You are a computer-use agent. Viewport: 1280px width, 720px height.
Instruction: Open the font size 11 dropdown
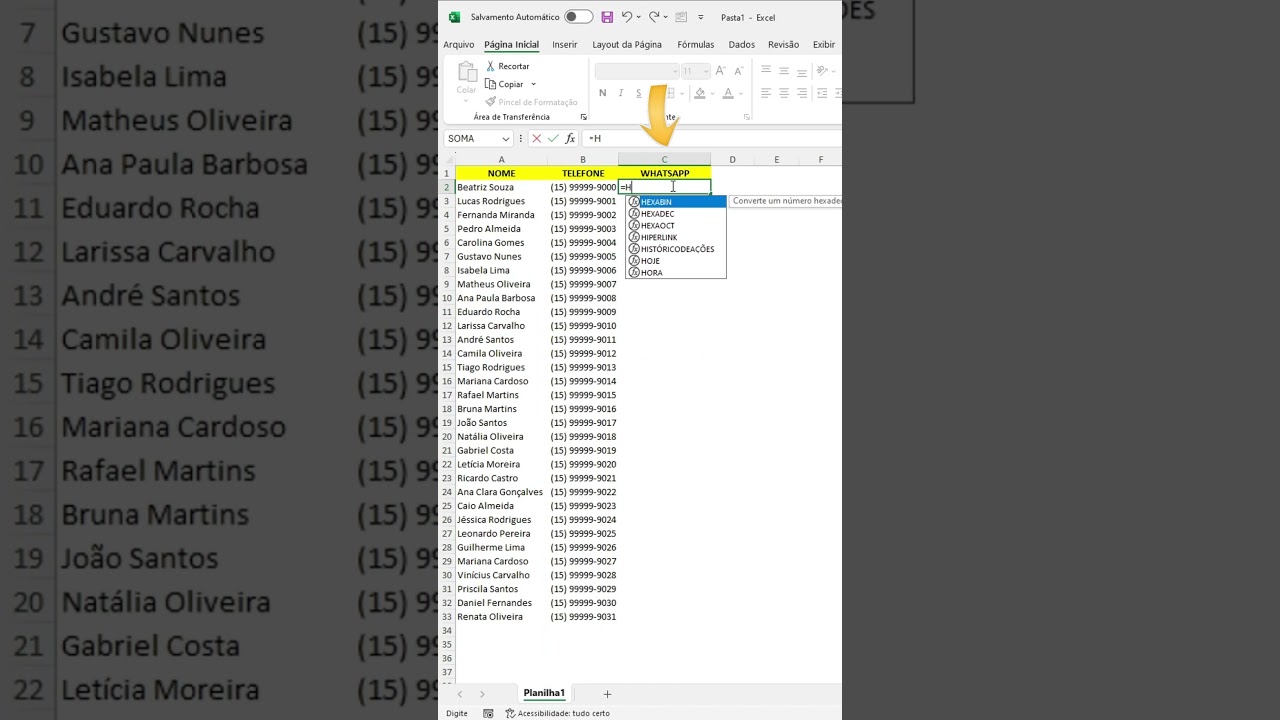[706, 71]
